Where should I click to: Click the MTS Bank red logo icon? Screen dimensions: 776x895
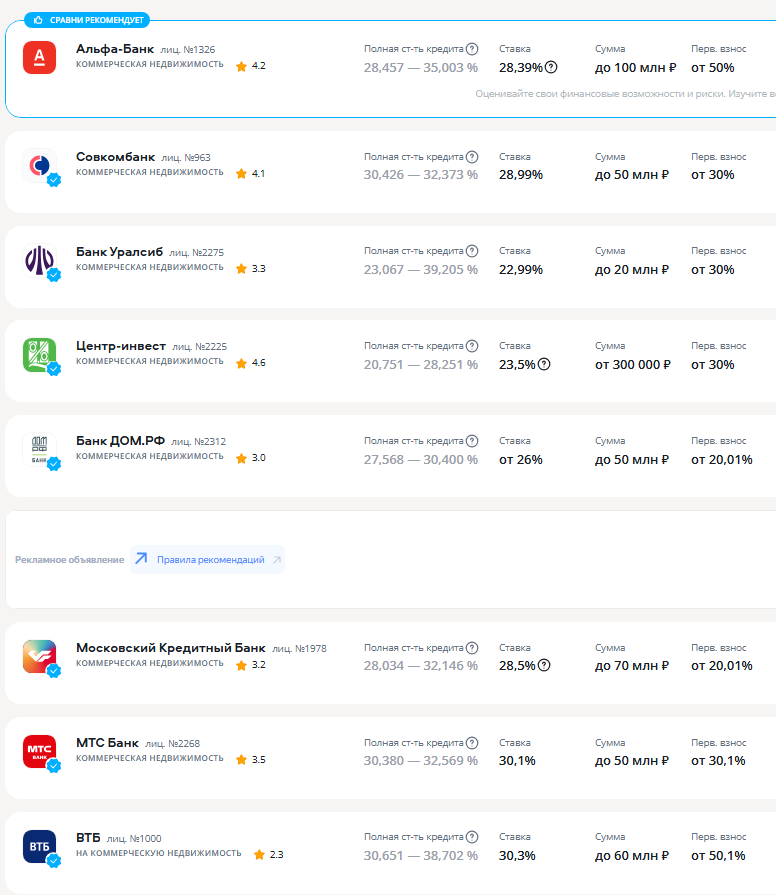(x=39, y=751)
